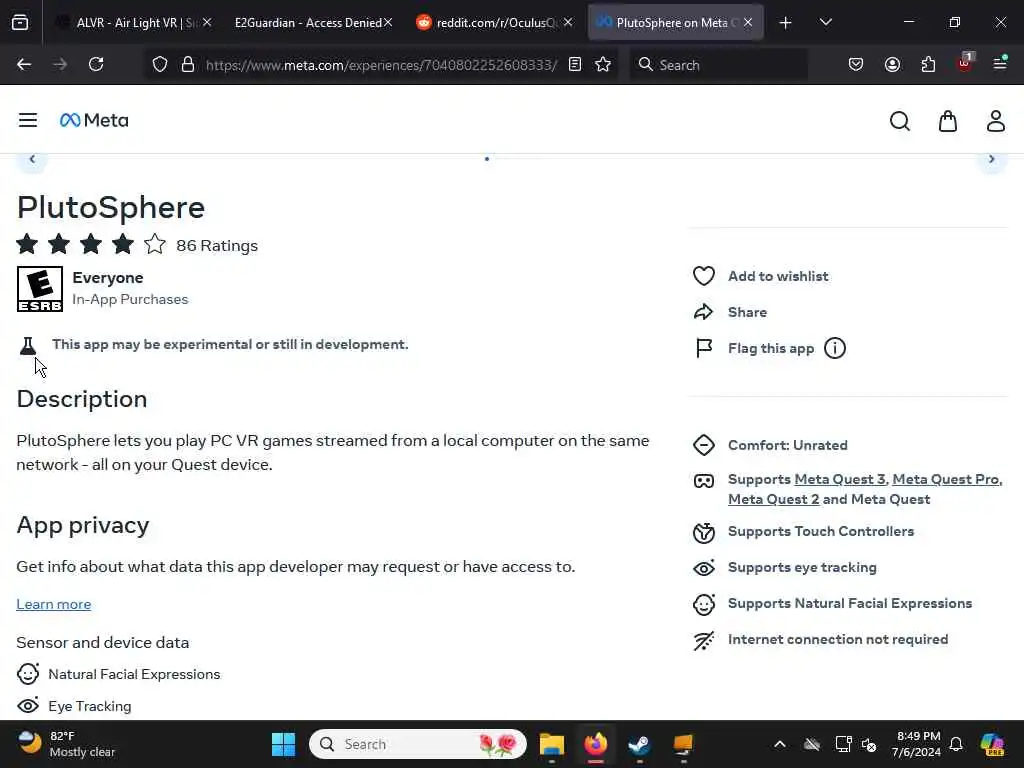Open the Firefox account icon

tap(892, 64)
